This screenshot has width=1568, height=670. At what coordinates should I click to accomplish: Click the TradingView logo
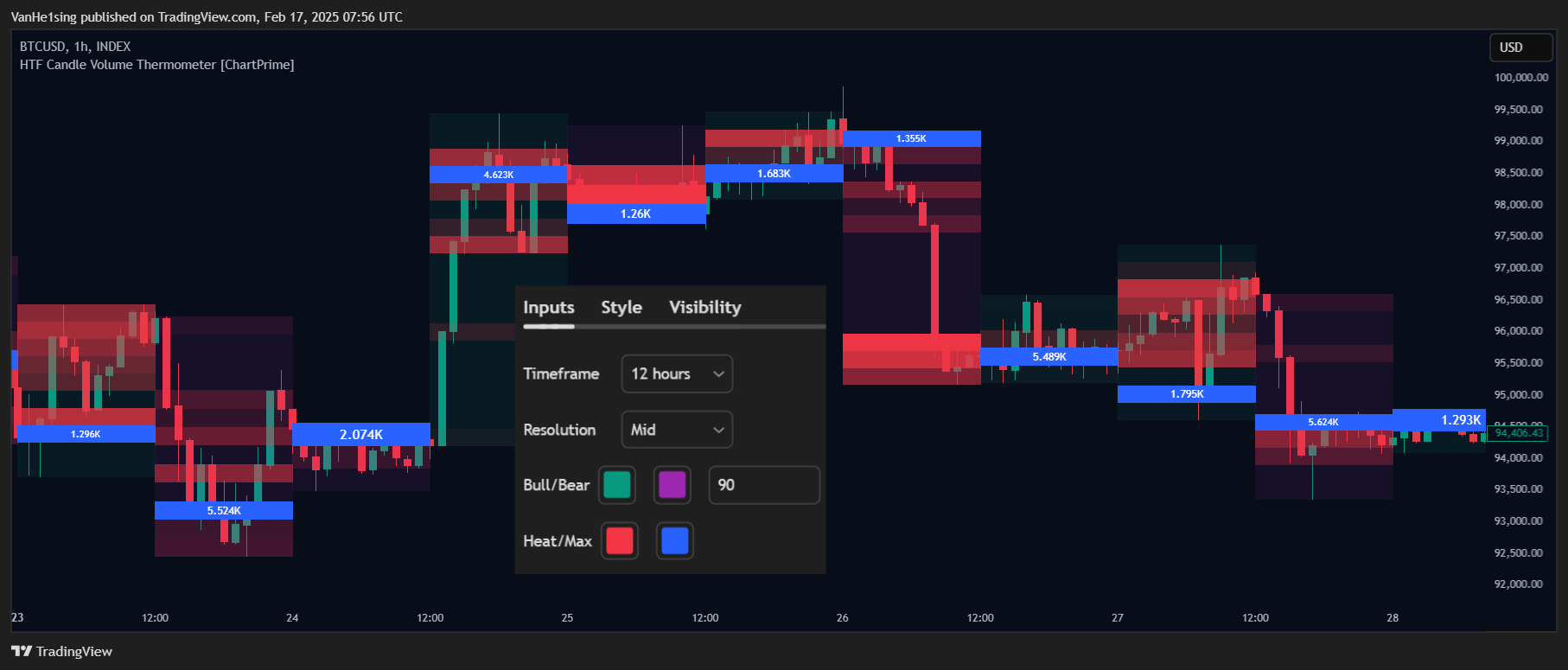[x=61, y=651]
